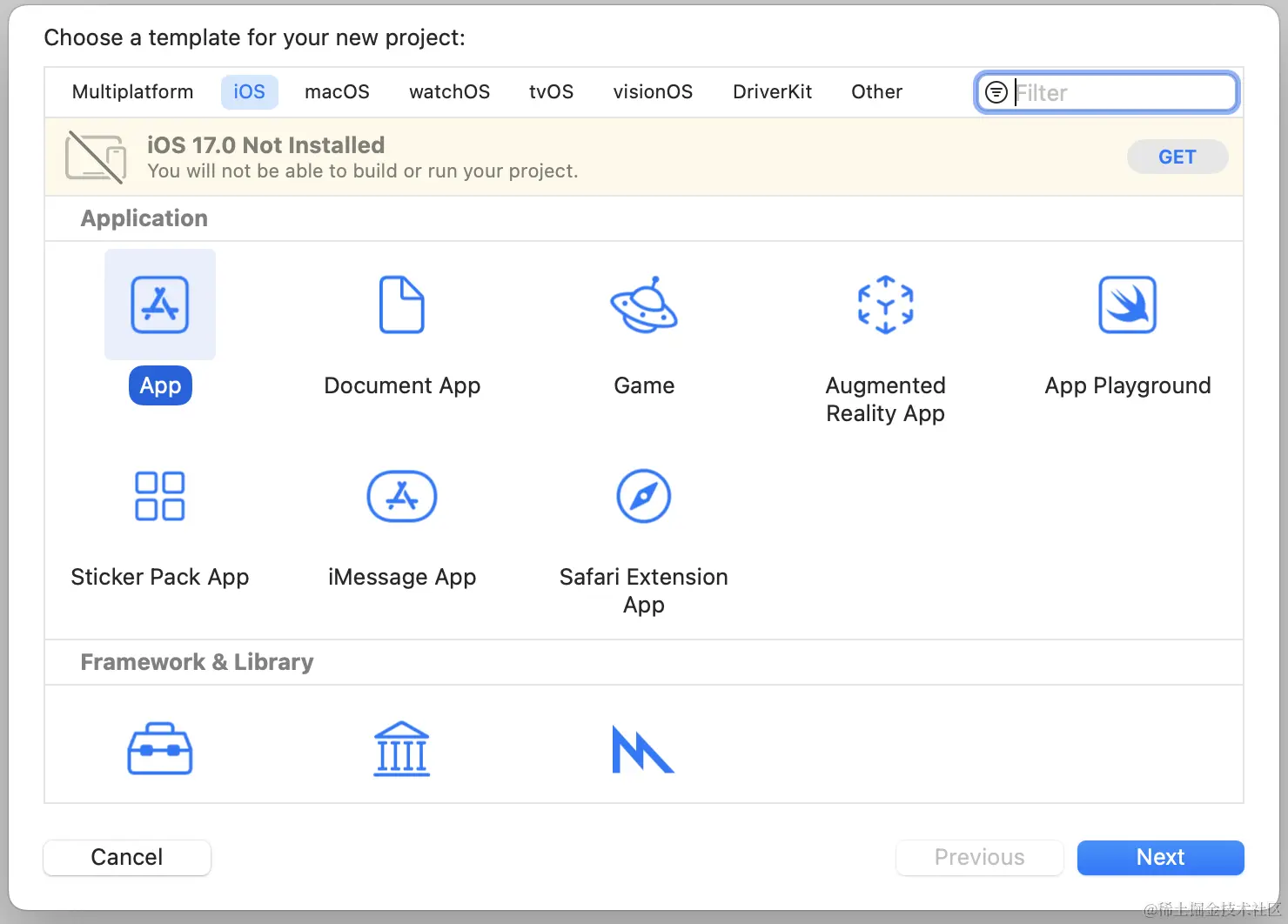Switch to the Multiplatform tab
Screen dimensions: 1288x924
click(132, 92)
